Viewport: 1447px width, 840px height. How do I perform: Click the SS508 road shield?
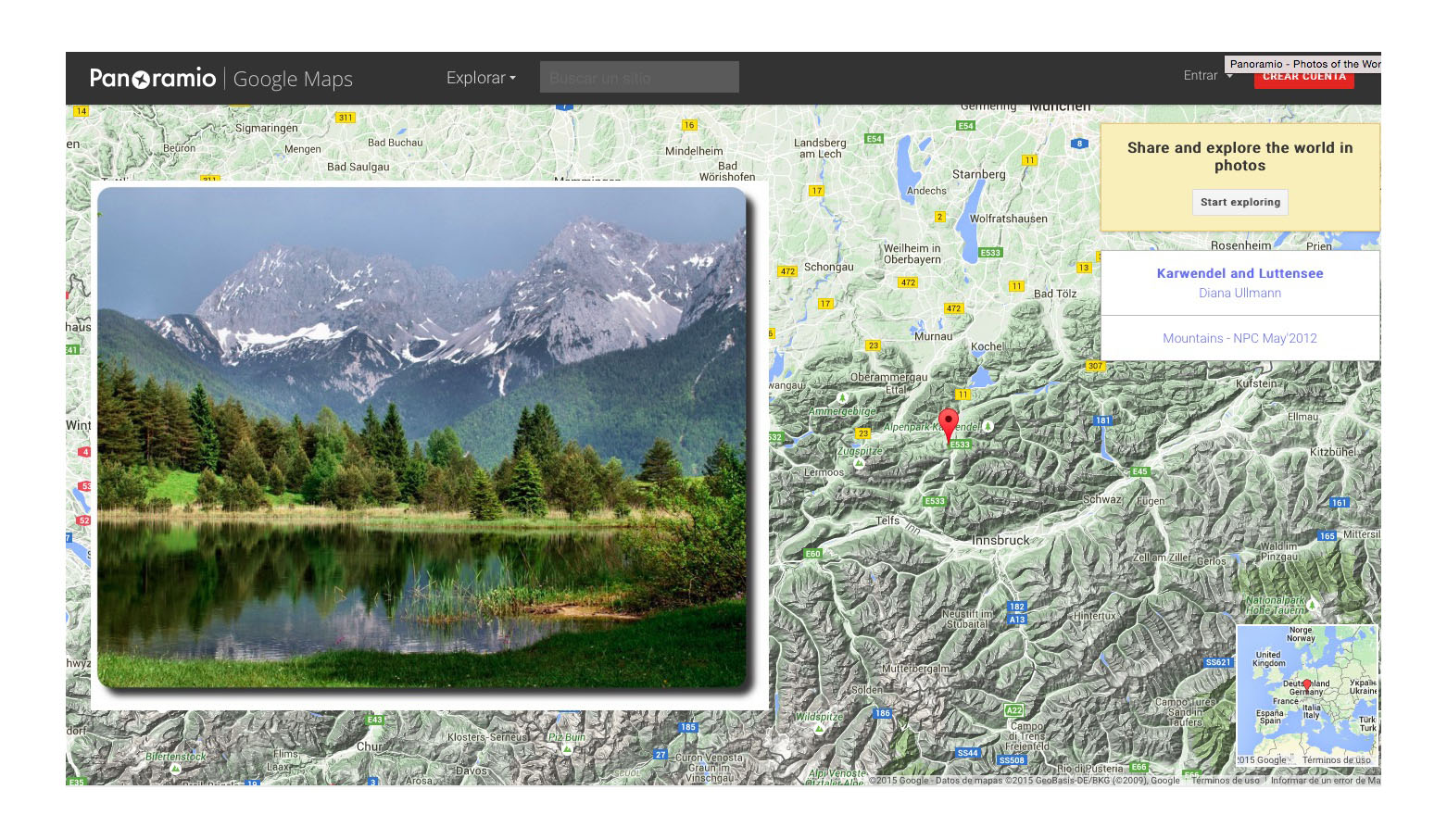[x=1012, y=760]
